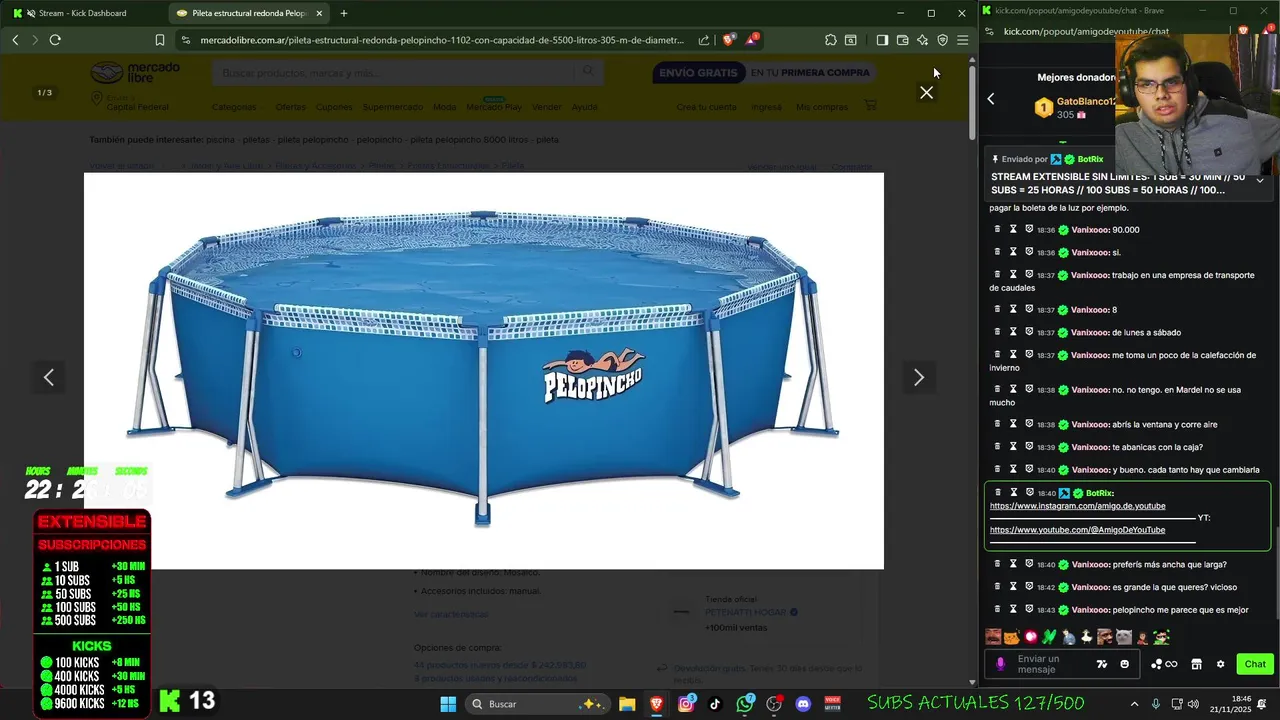Open WhatsApp from the taskbar
Screen dimensions: 1280x720
point(745,704)
